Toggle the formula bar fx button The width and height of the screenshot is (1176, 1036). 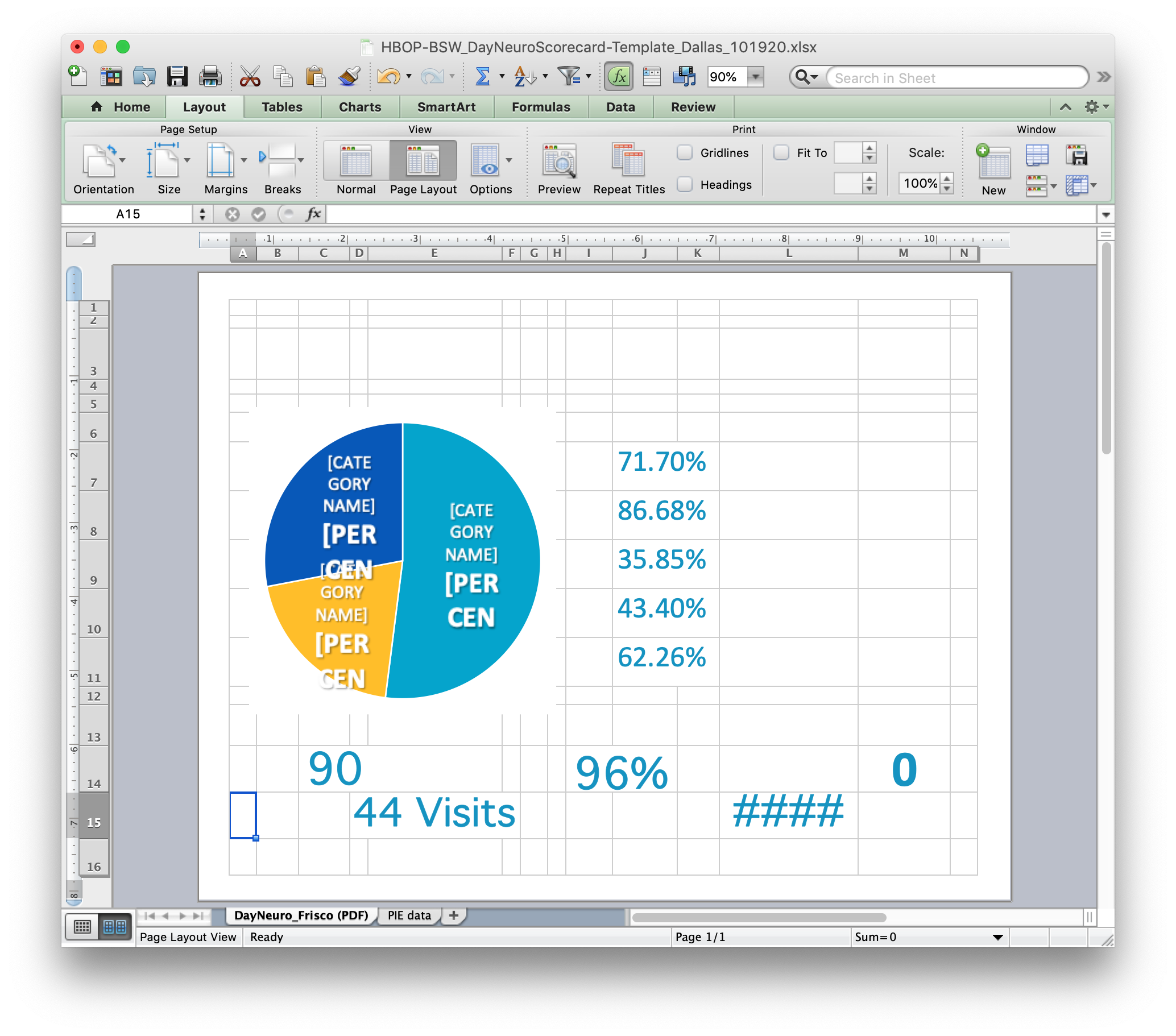coord(619,77)
